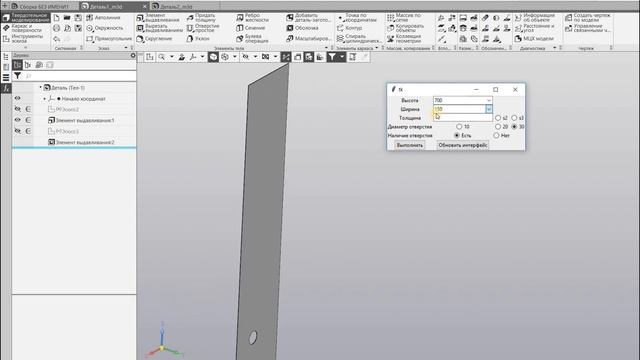
Task: Select Точка по координатам tool
Action: click(x=357, y=18)
